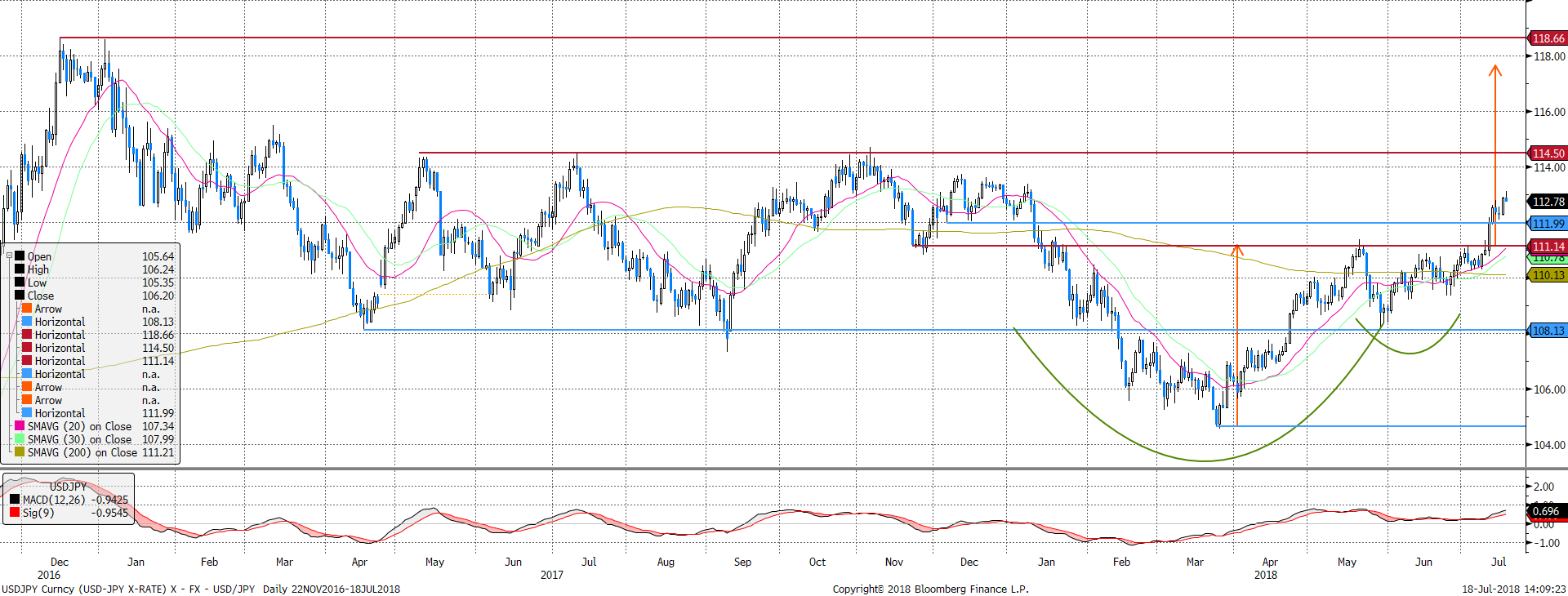Click the black swatch beside Close
This screenshot has width=1568, height=596.
[x=20, y=296]
